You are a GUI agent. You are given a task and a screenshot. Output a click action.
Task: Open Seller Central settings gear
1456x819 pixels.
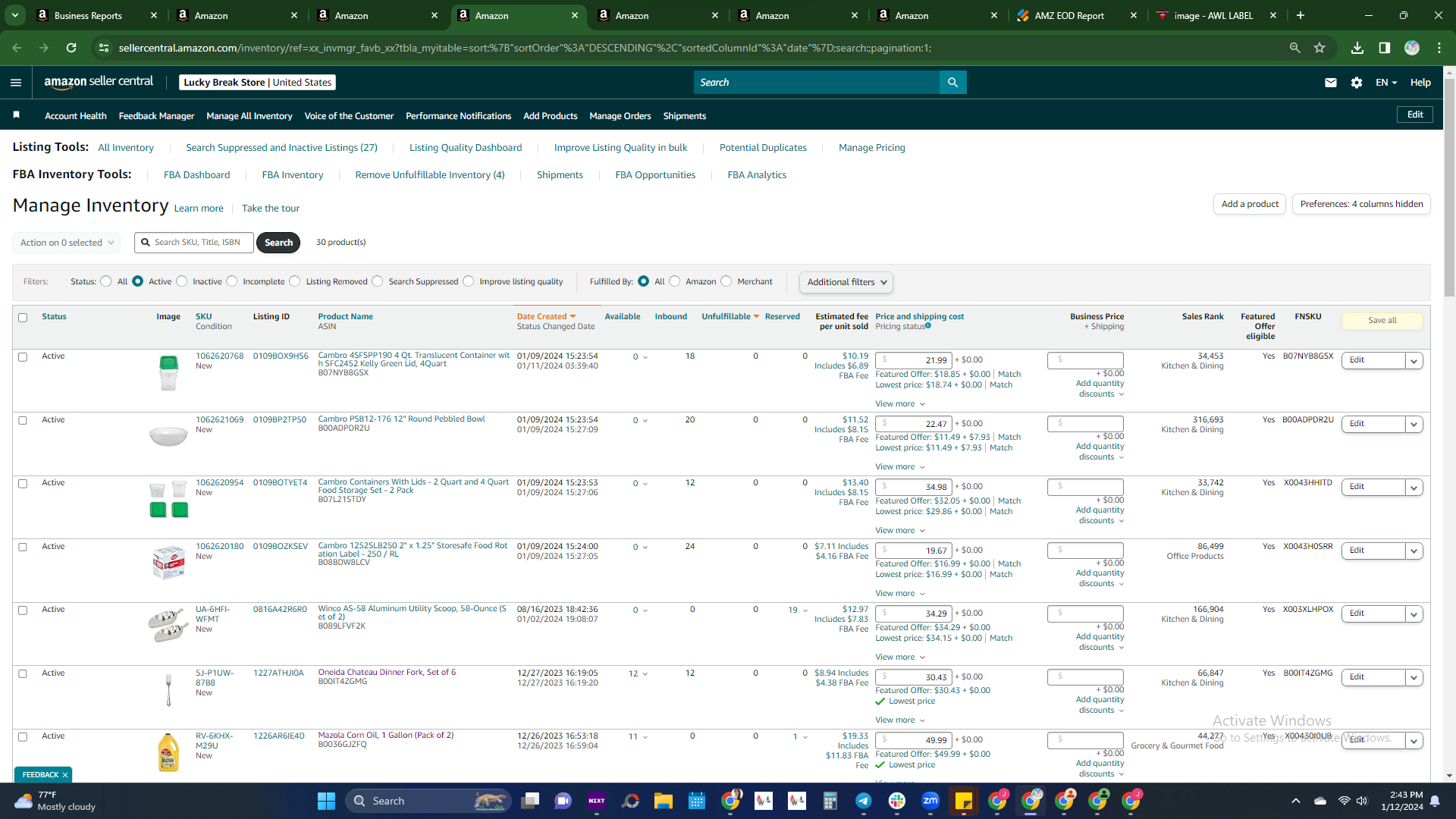click(1357, 83)
